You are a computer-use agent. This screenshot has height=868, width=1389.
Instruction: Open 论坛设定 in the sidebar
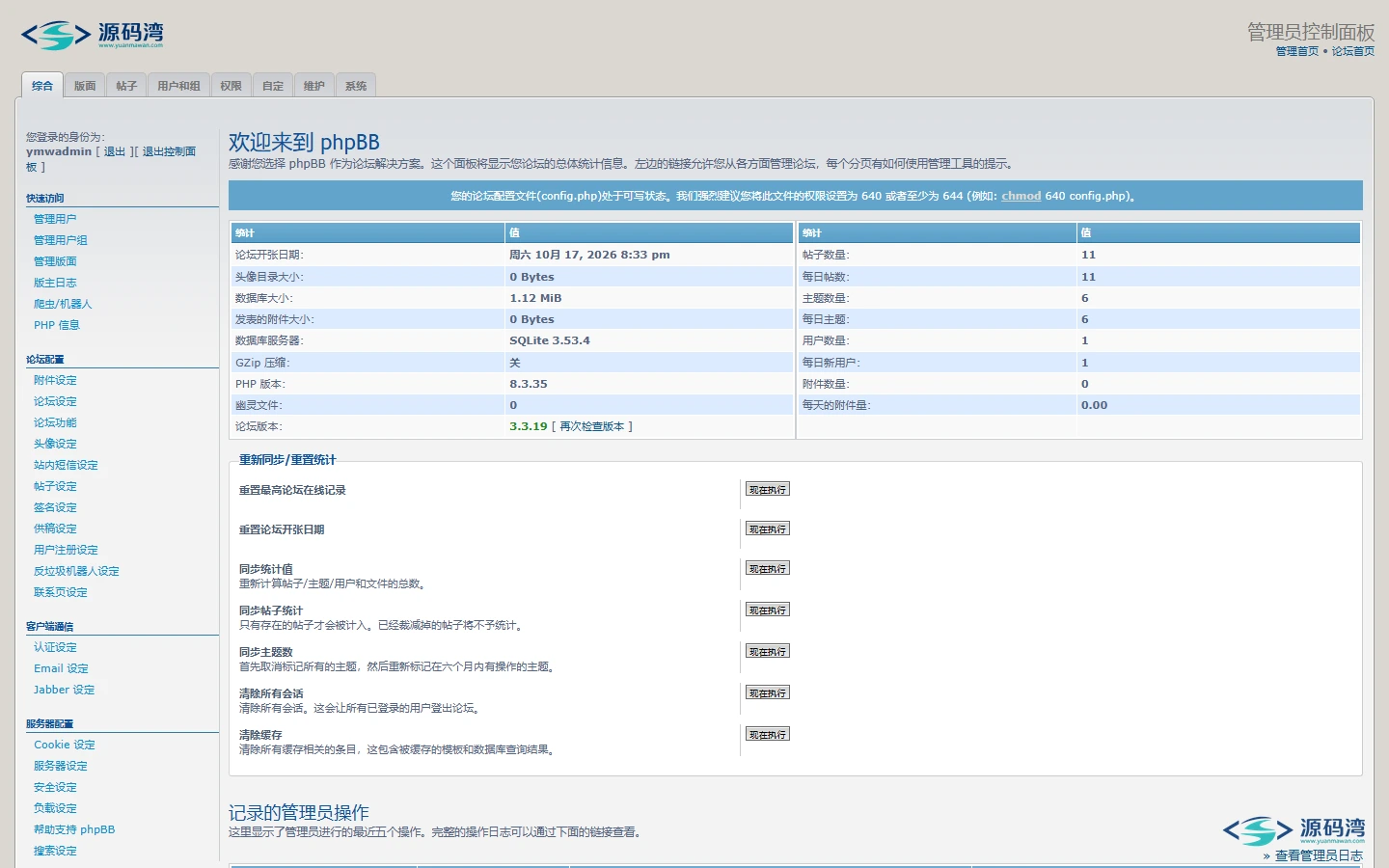(55, 401)
